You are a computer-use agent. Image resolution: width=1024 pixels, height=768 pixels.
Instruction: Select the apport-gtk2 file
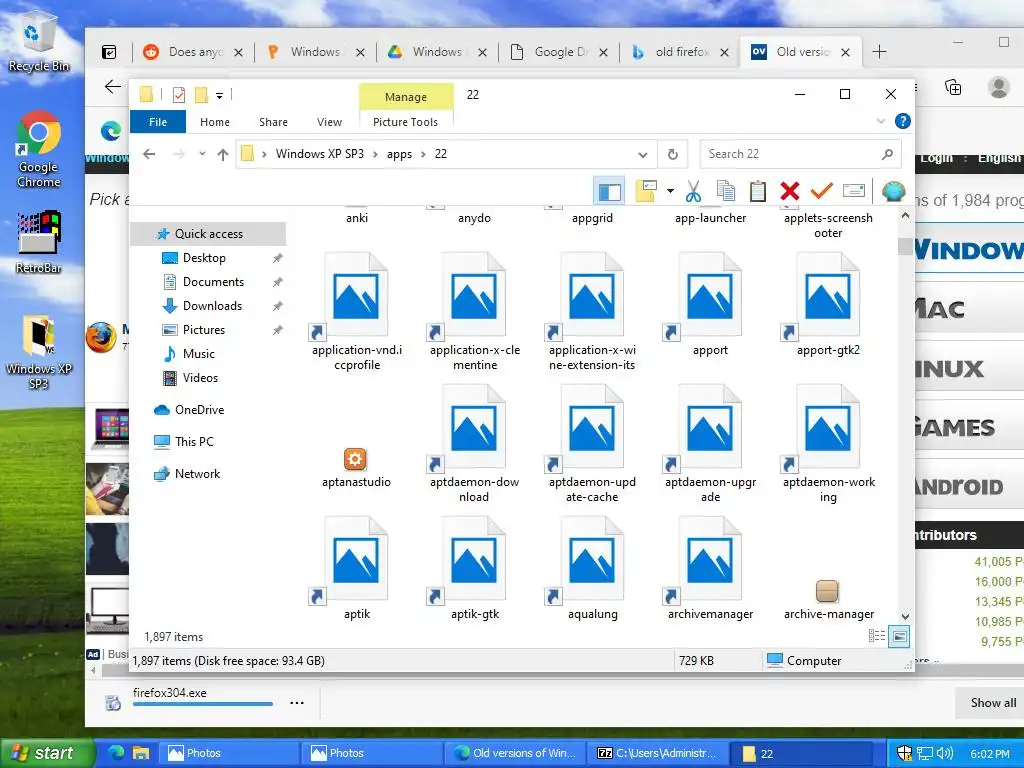click(828, 305)
